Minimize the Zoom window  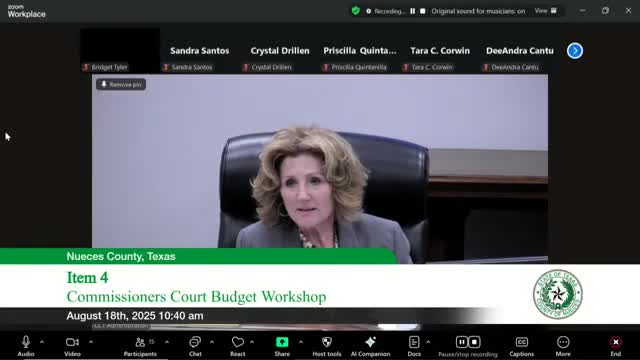point(582,11)
